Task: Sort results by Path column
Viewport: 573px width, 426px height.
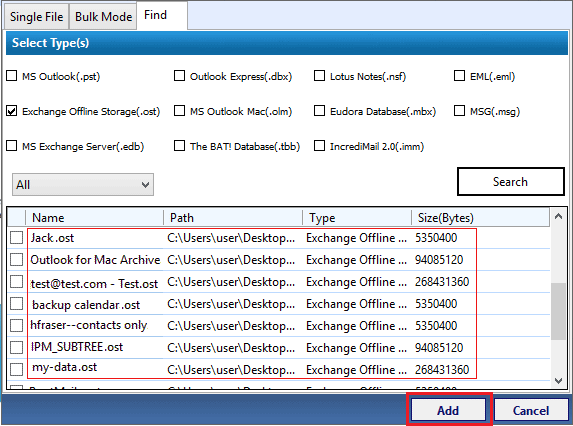Action: (x=233, y=218)
